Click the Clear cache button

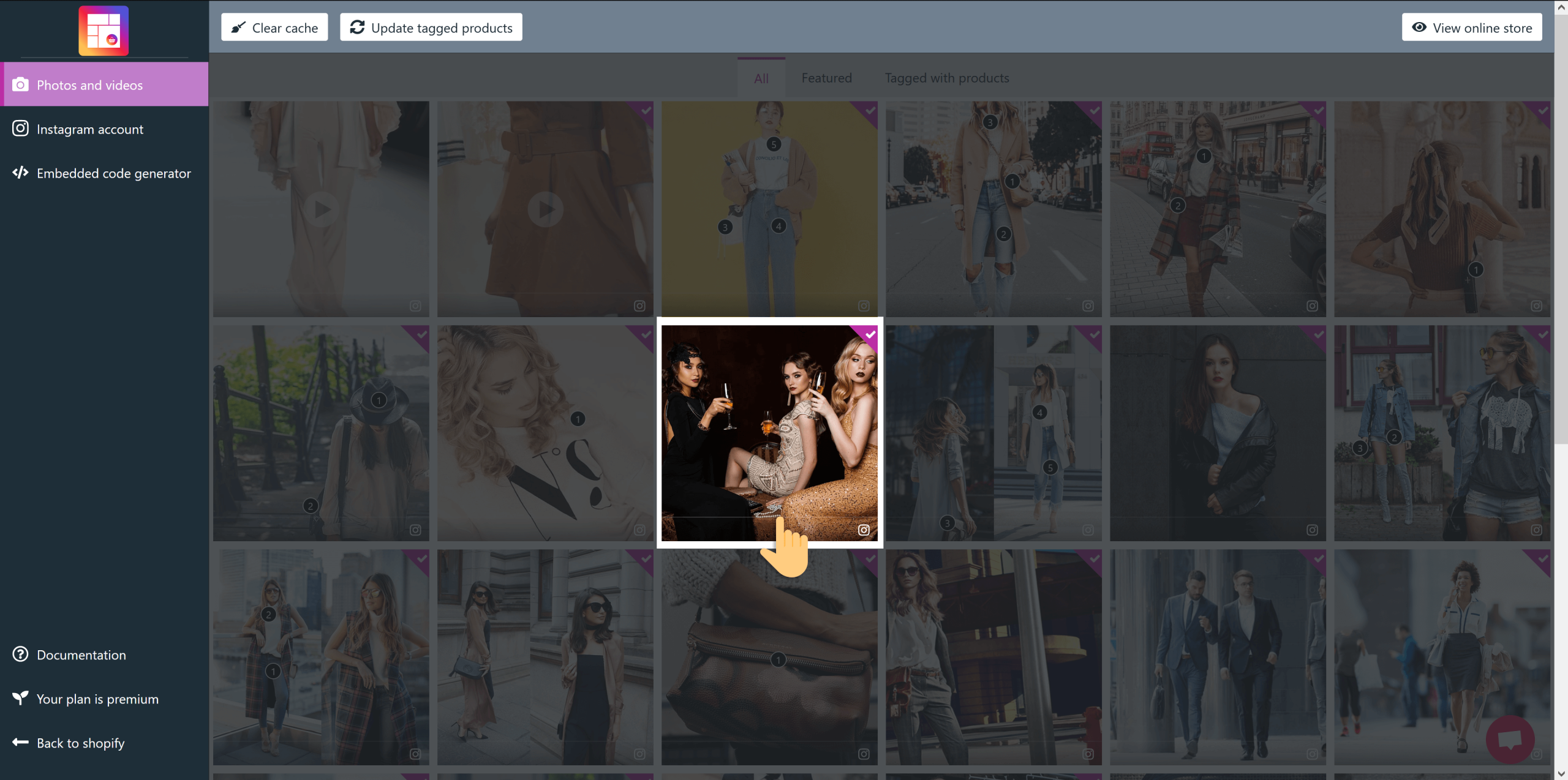274,28
